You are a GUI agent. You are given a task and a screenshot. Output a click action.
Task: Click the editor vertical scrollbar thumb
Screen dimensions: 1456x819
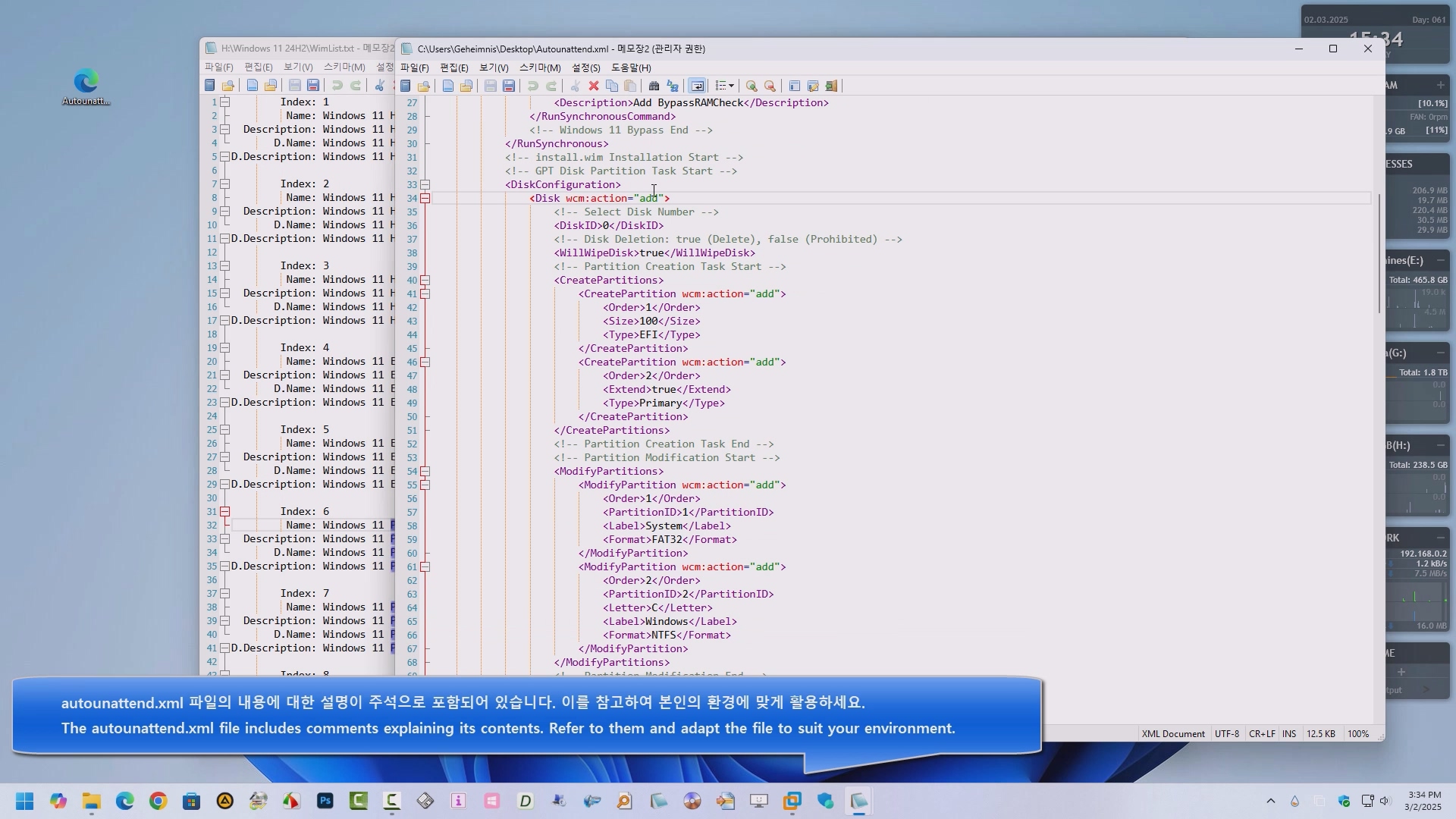1379,253
